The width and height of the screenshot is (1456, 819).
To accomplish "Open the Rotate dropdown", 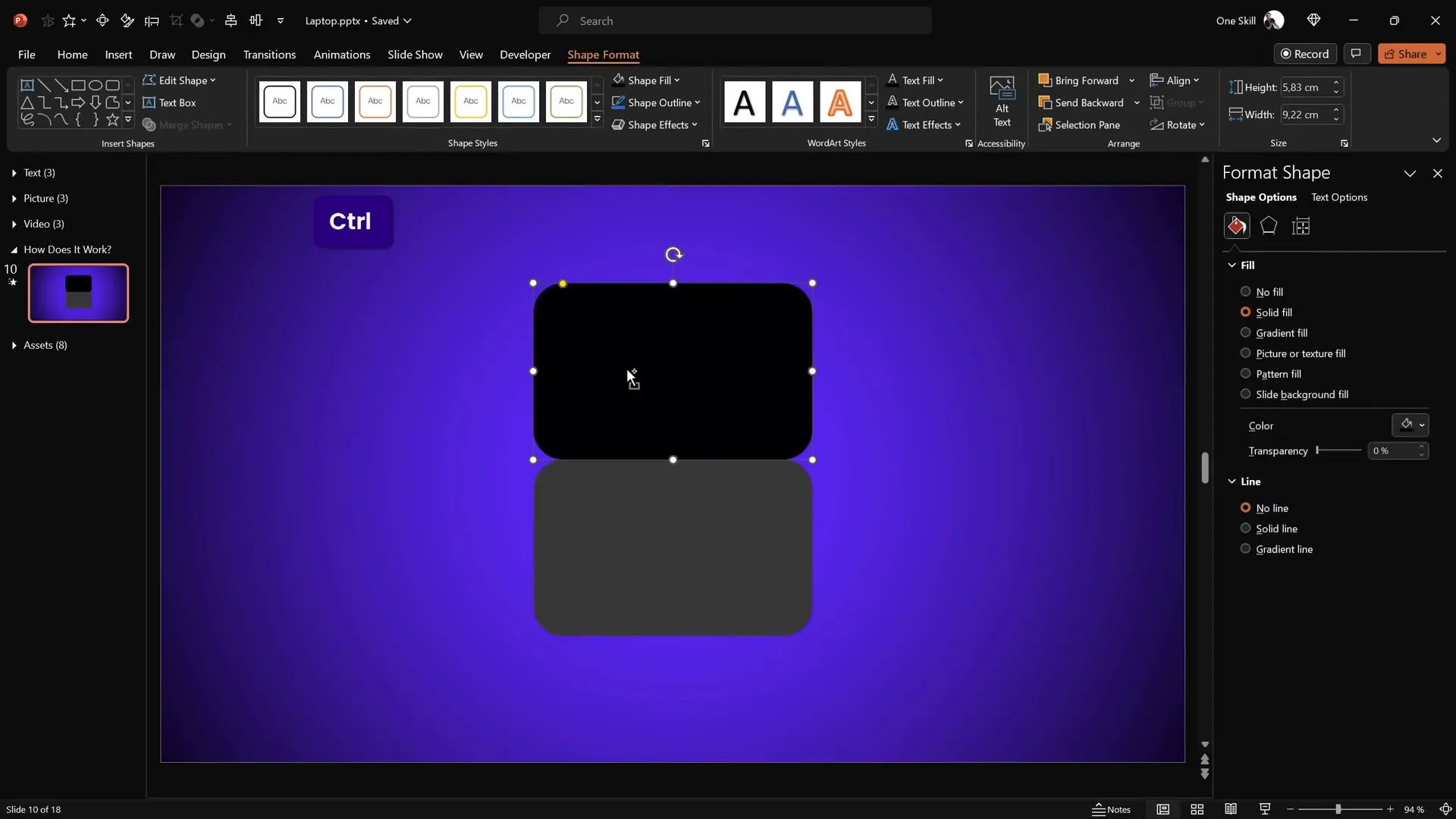I will 1178,125.
